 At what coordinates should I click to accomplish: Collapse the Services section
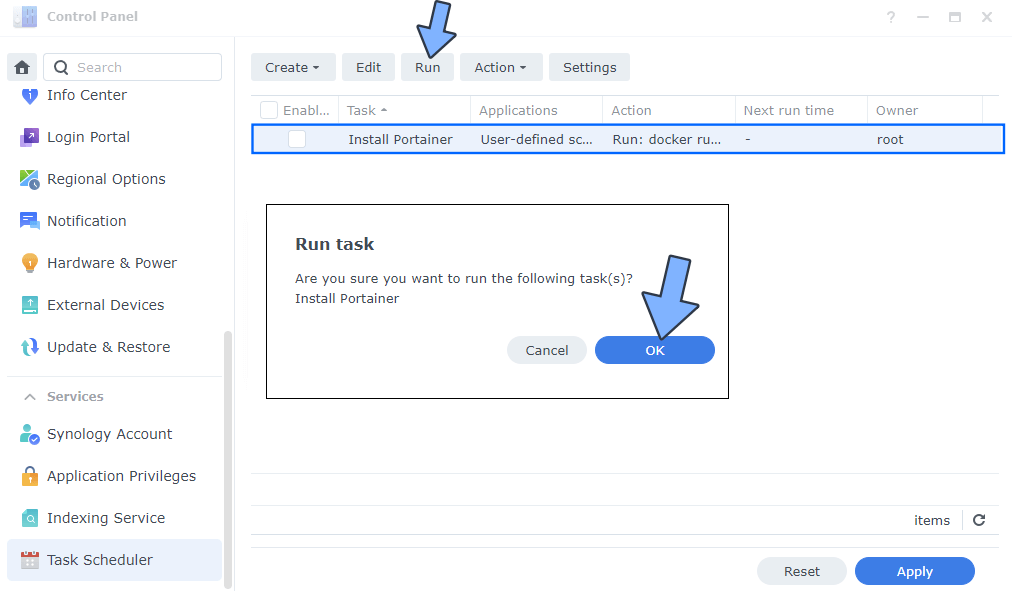[30, 396]
